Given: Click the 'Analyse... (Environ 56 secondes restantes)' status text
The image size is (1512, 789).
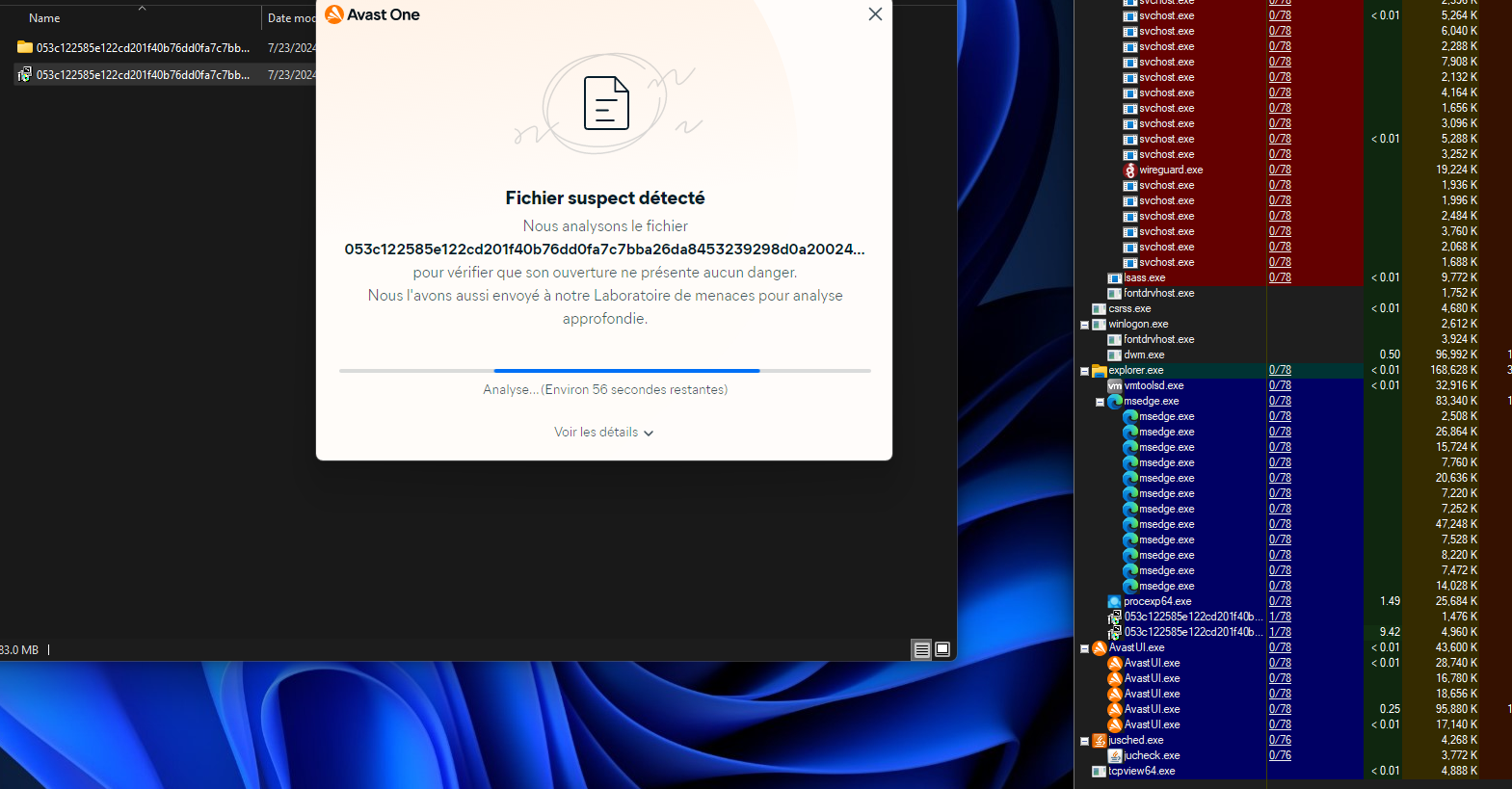Looking at the screenshot, I should coord(605,390).
